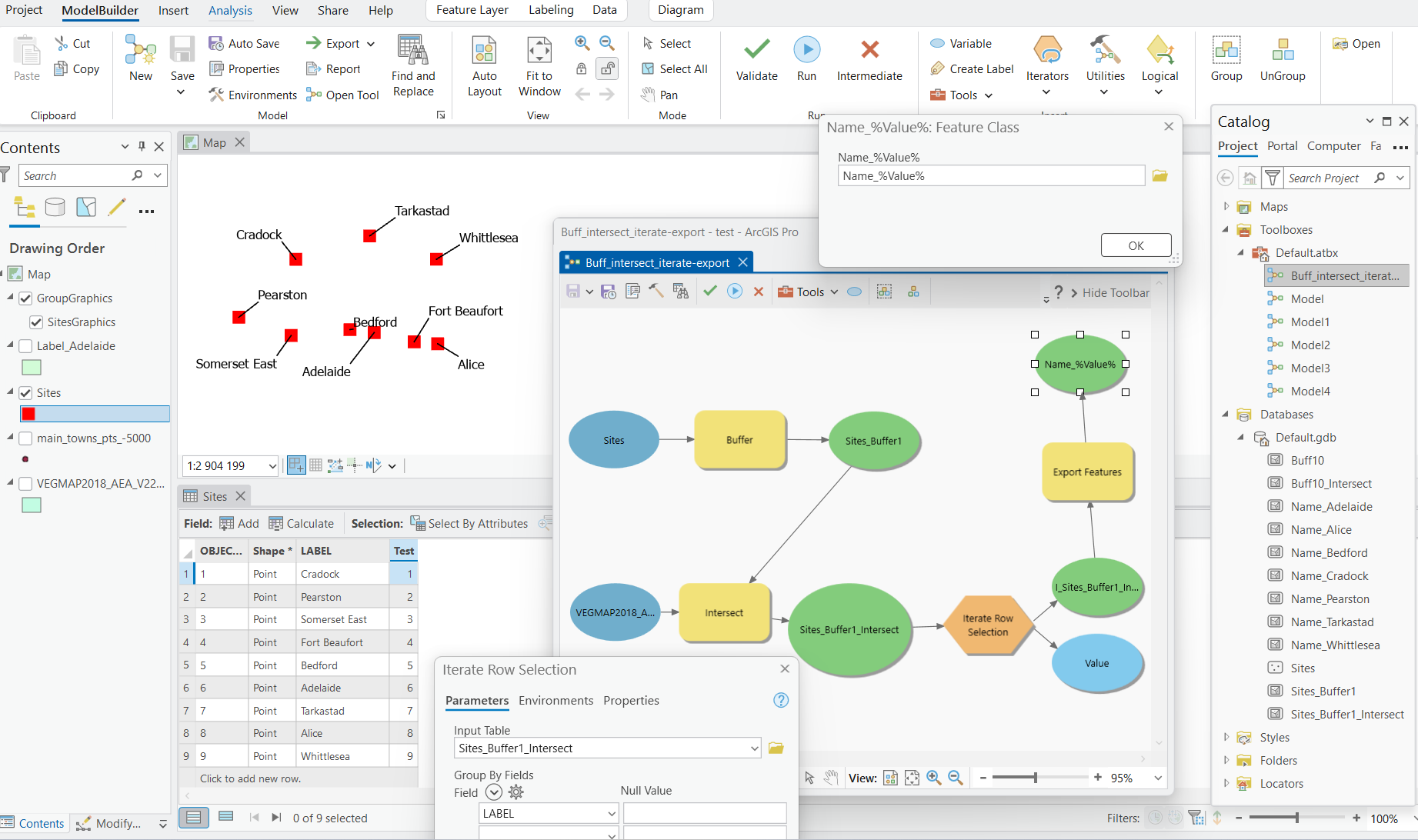Viewport: 1418px width, 840px height.
Task: Expand the Styles item in Catalog
Action: point(1226,737)
